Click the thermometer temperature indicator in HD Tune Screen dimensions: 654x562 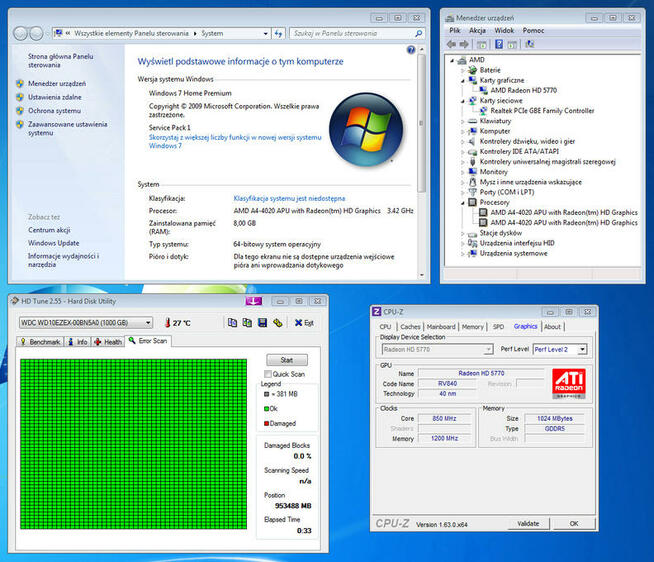pyautogui.click(x=168, y=323)
